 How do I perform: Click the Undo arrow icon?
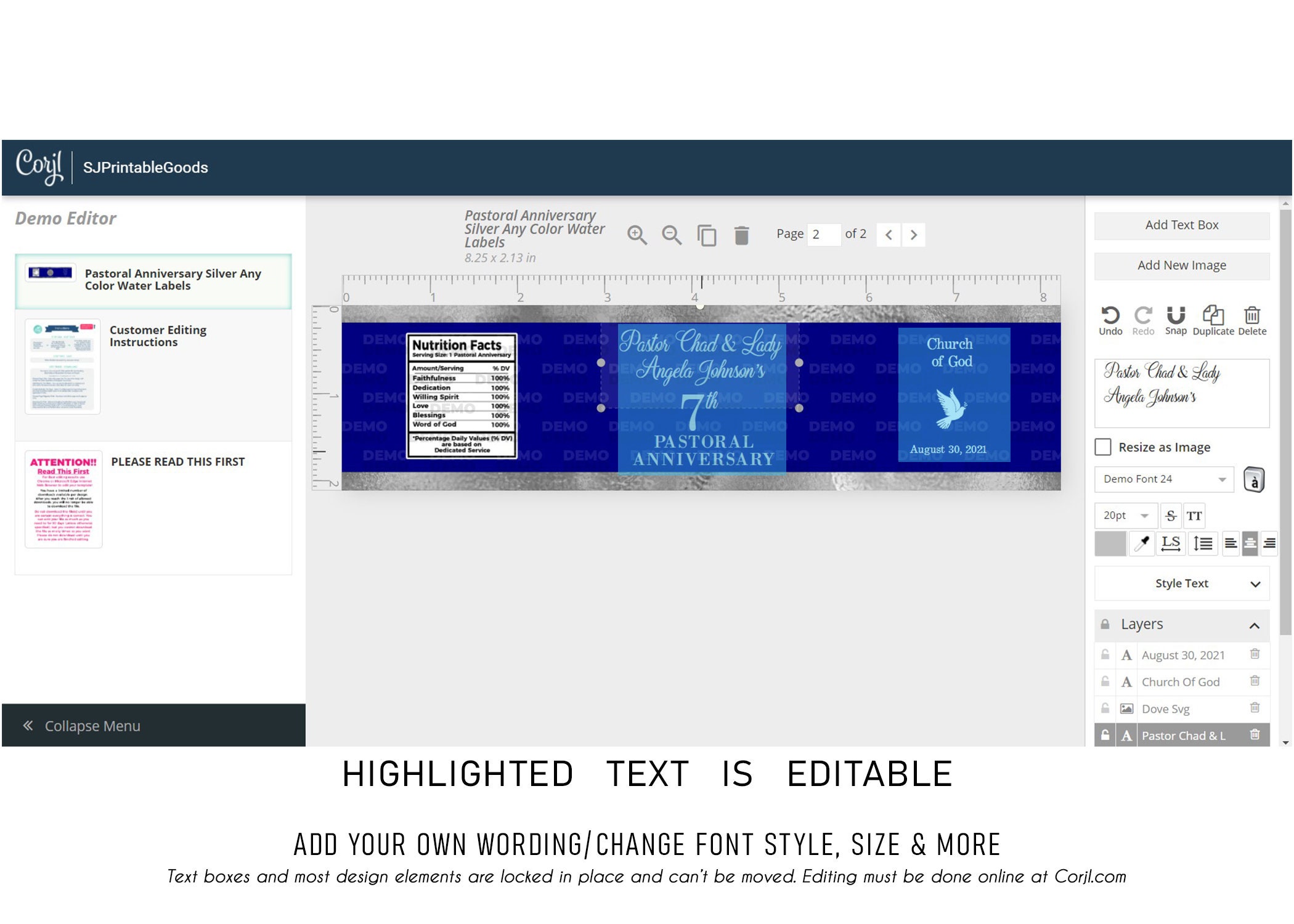click(x=1110, y=315)
